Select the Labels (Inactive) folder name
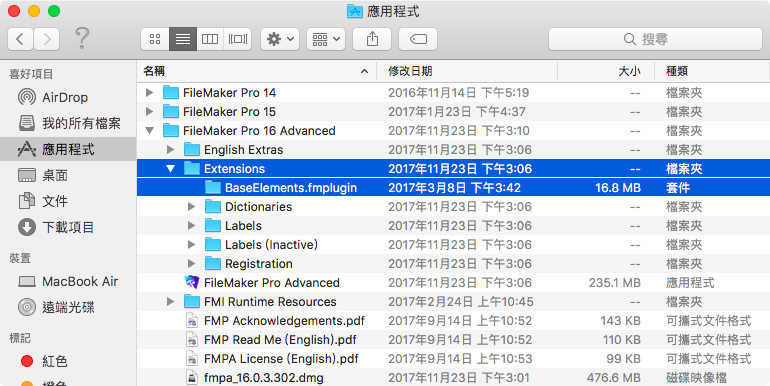The image size is (770, 386). [x=271, y=245]
